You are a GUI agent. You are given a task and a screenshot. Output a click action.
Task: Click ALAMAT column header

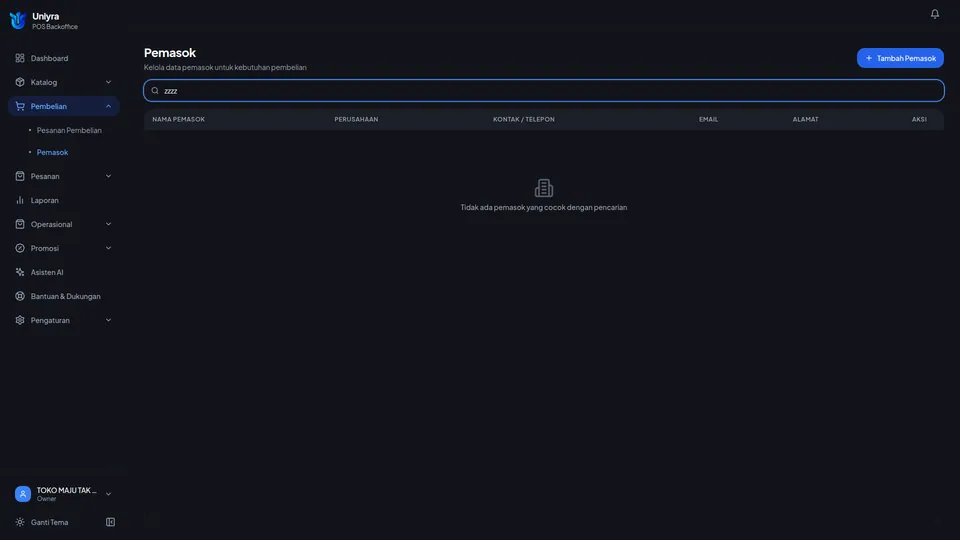click(805, 119)
